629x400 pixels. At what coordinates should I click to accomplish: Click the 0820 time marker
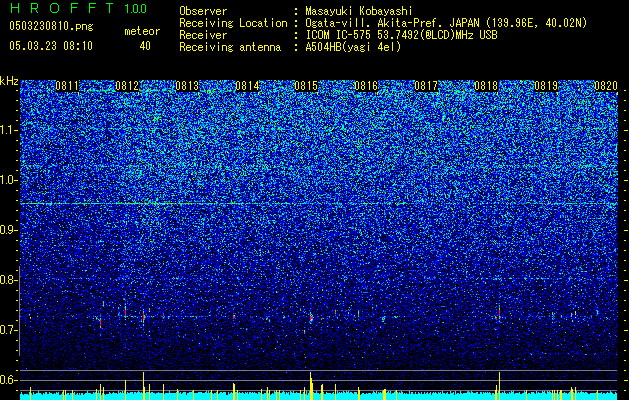(606, 86)
